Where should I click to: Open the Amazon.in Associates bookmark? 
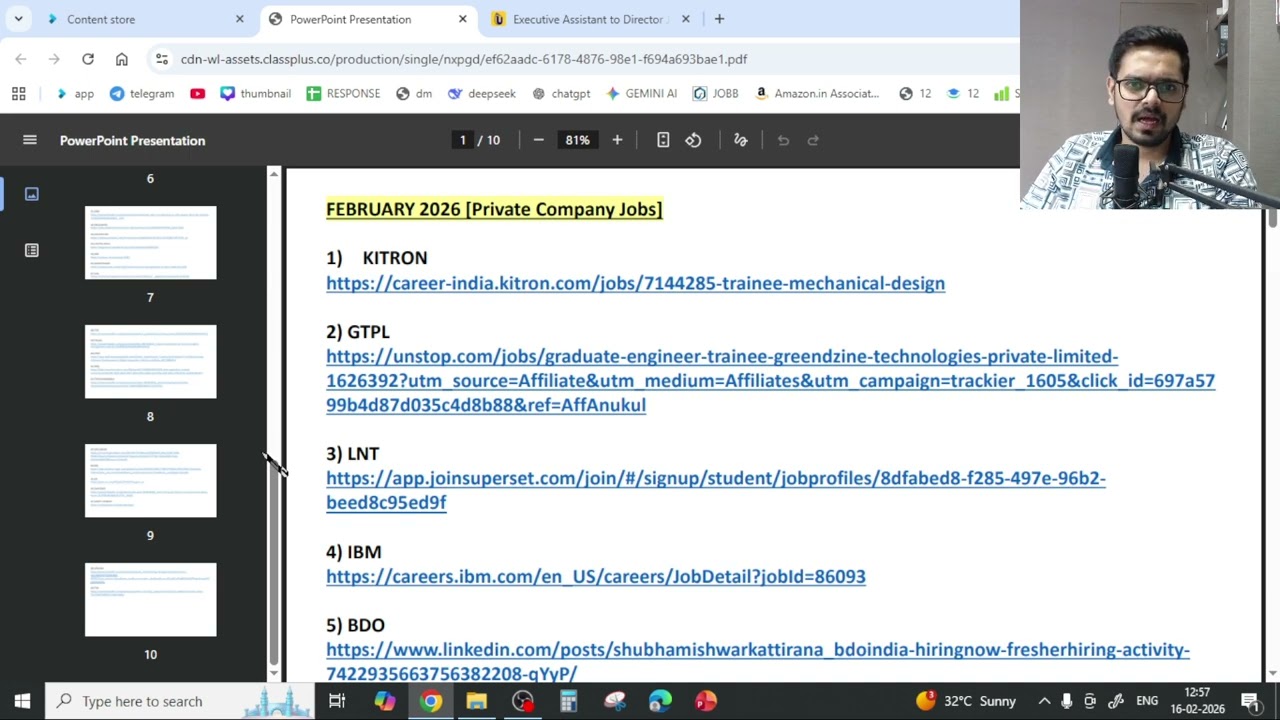tap(817, 93)
